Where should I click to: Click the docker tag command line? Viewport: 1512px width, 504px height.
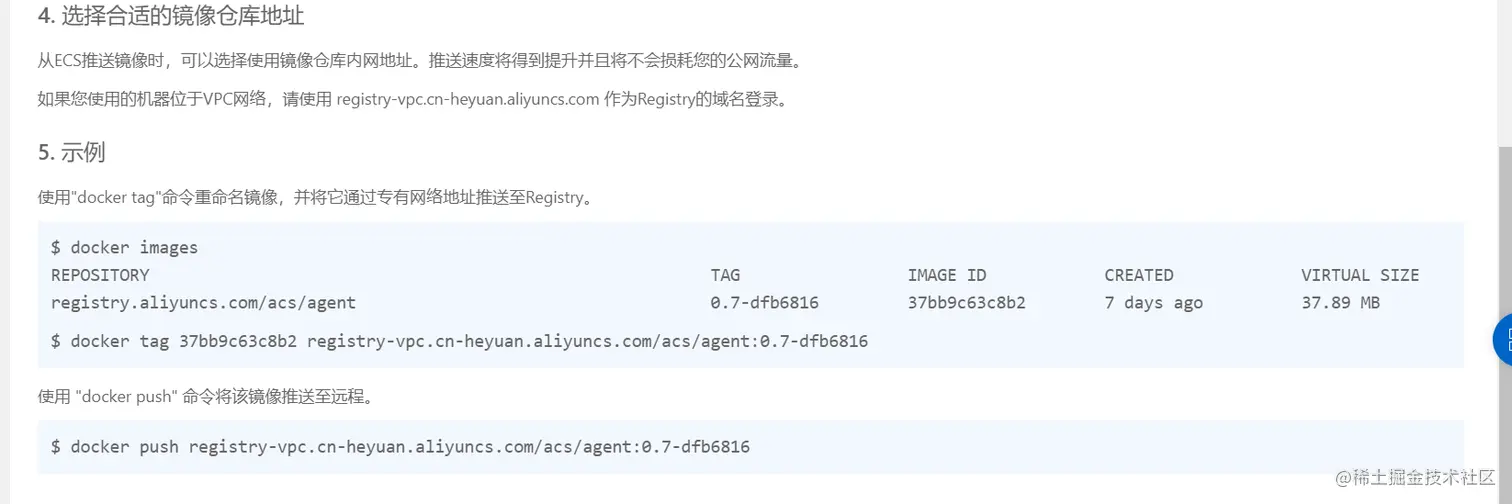pos(459,341)
